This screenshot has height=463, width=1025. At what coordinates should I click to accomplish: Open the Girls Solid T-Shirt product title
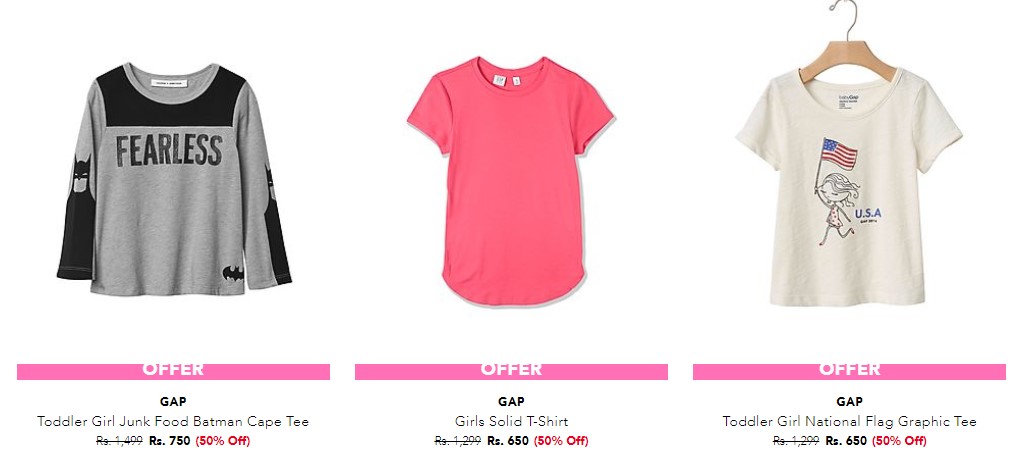(x=511, y=421)
